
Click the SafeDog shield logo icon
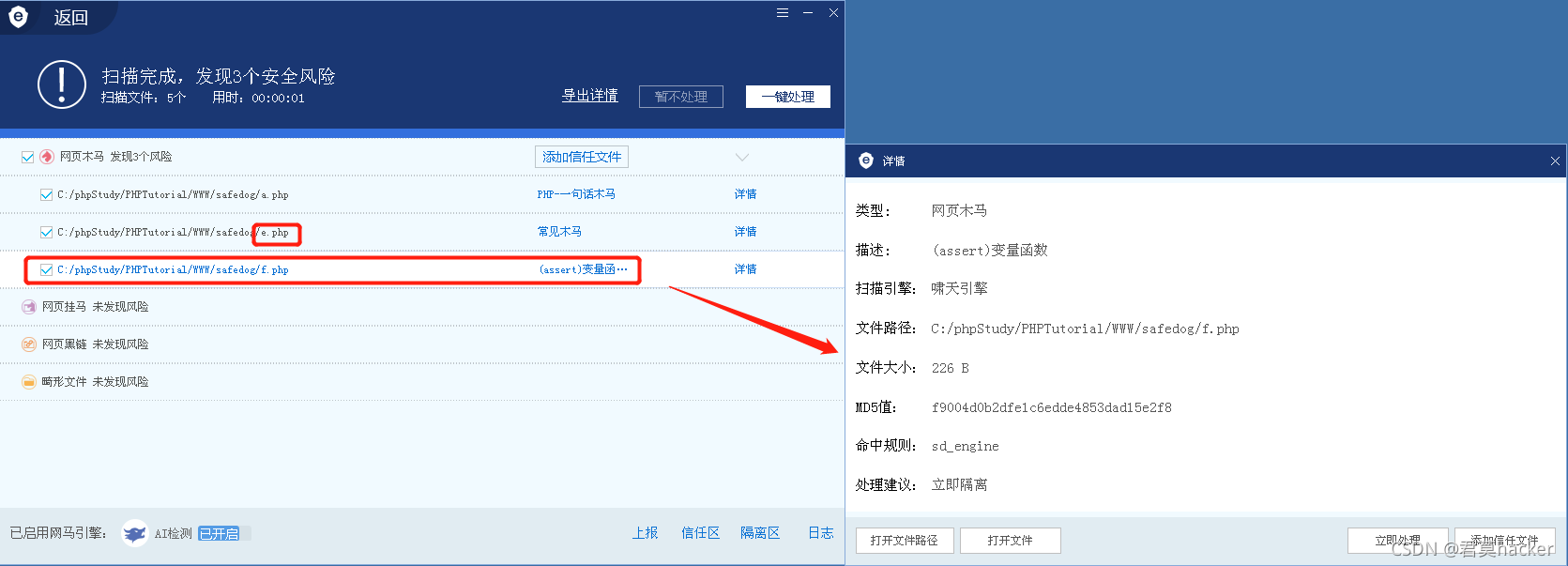pos(18,16)
